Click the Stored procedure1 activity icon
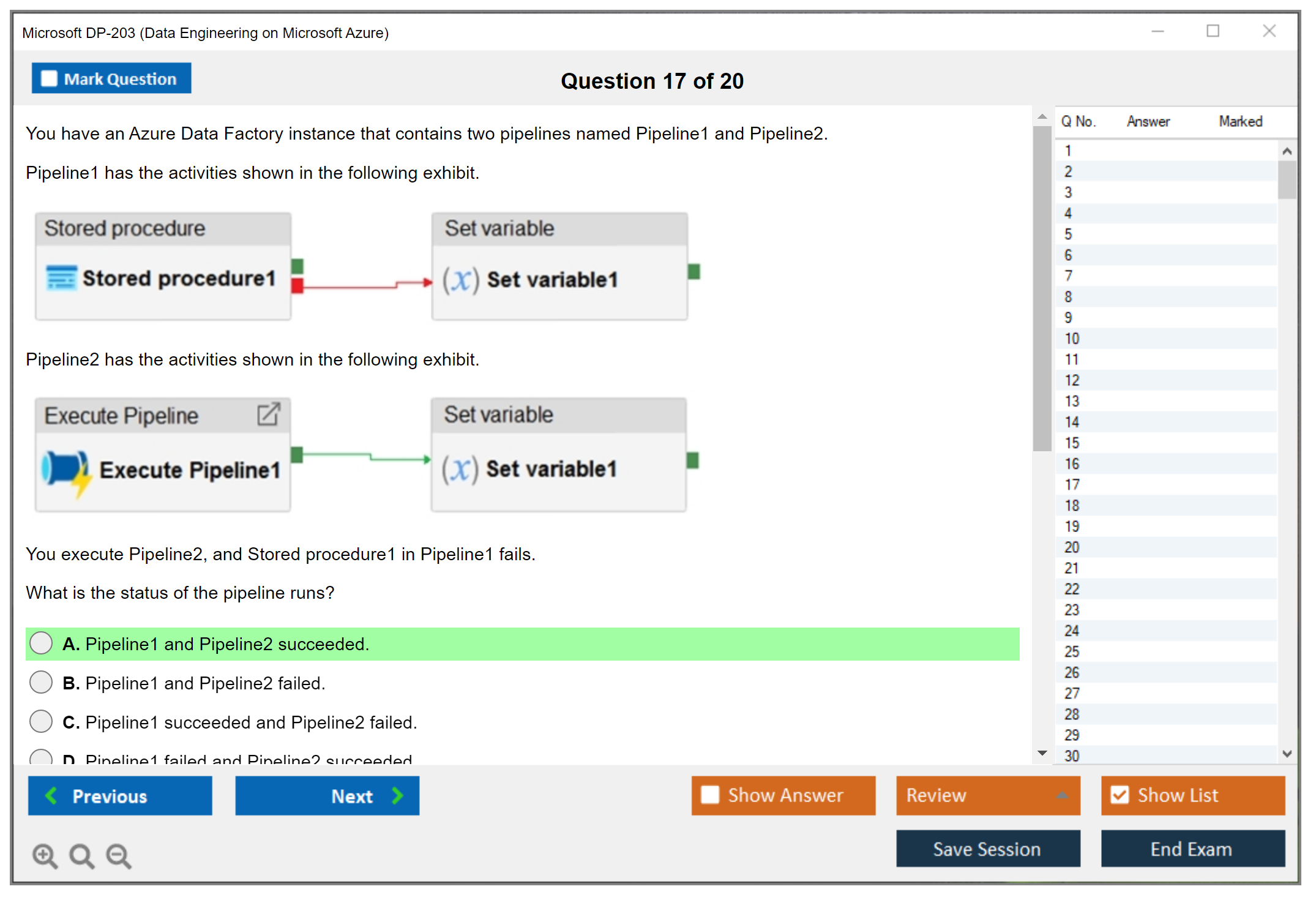This screenshot has width=1316, height=900. point(61,278)
